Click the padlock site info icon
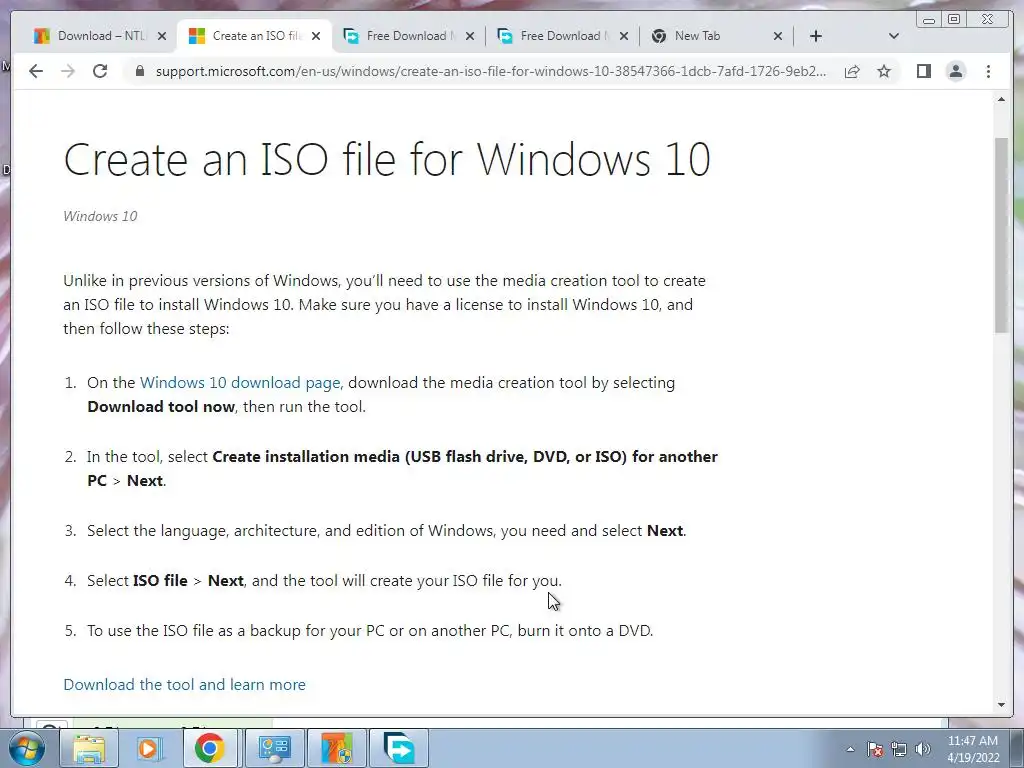This screenshot has height=768, width=1024. coord(139,71)
